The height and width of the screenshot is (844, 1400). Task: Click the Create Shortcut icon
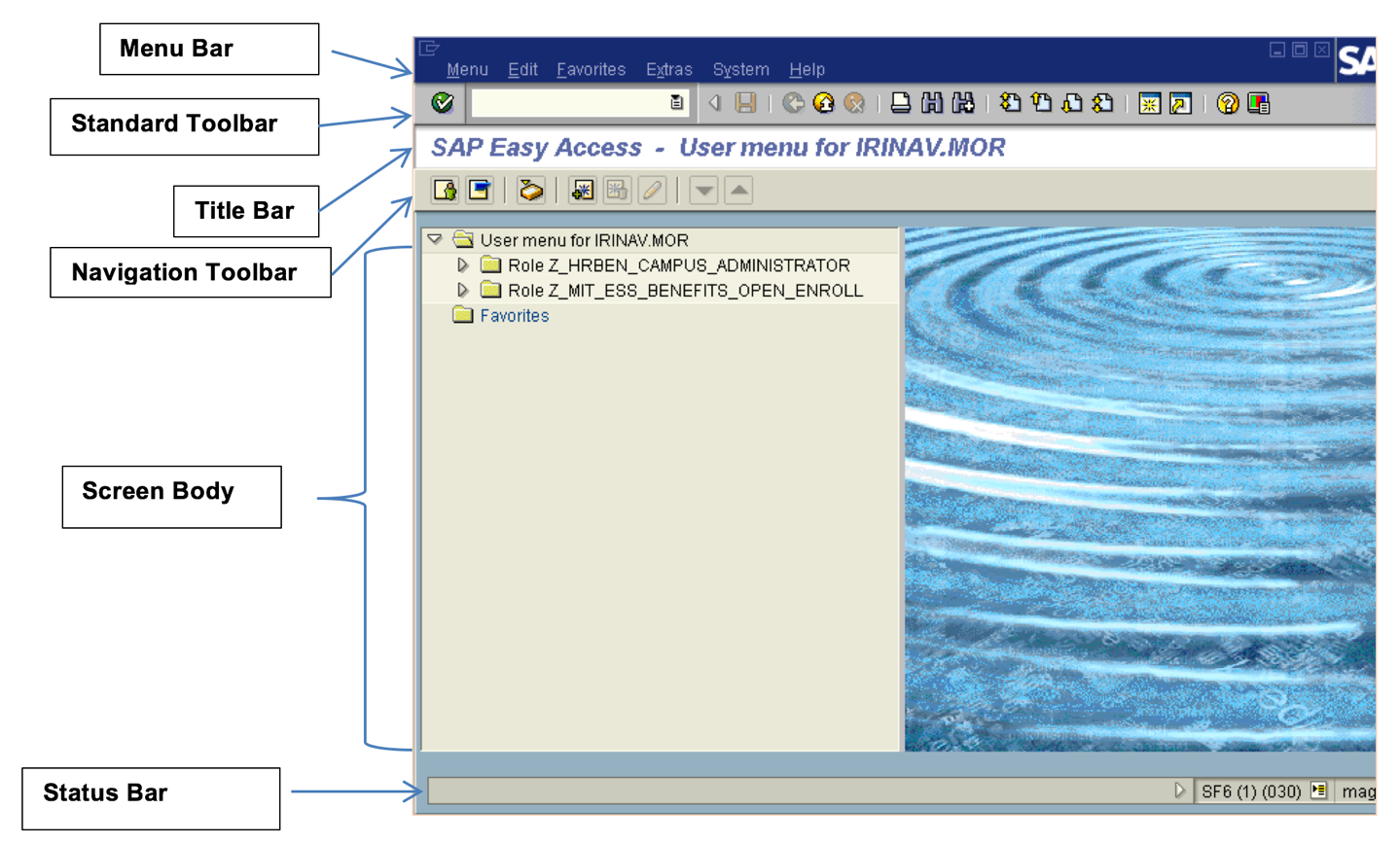(x=1181, y=103)
